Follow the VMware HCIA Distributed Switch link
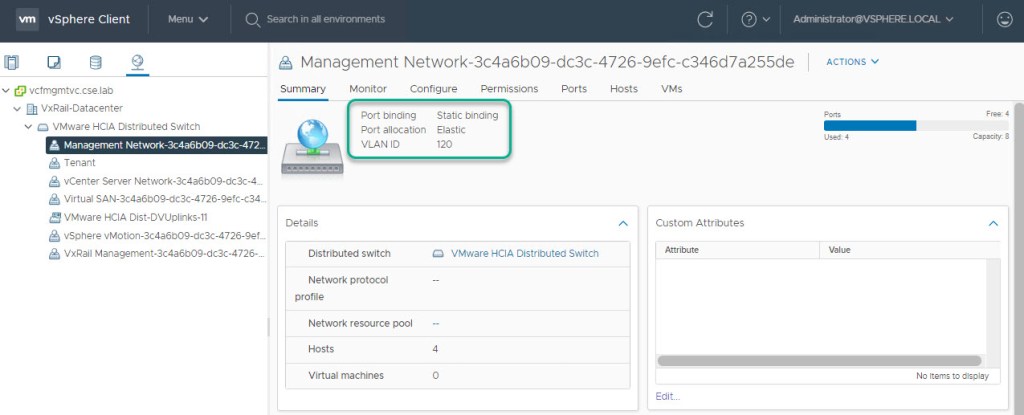1024x415 pixels. coord(524,254)
